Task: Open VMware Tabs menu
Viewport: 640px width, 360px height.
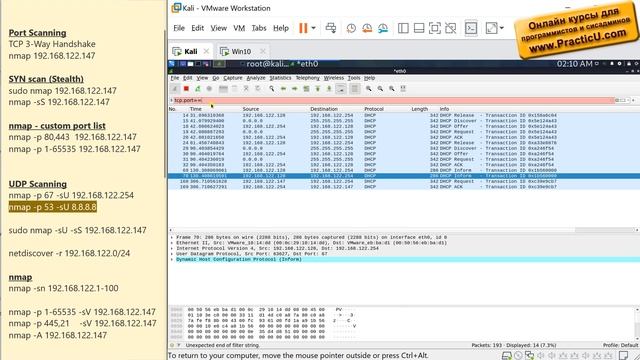Action: tap(259, 28)
